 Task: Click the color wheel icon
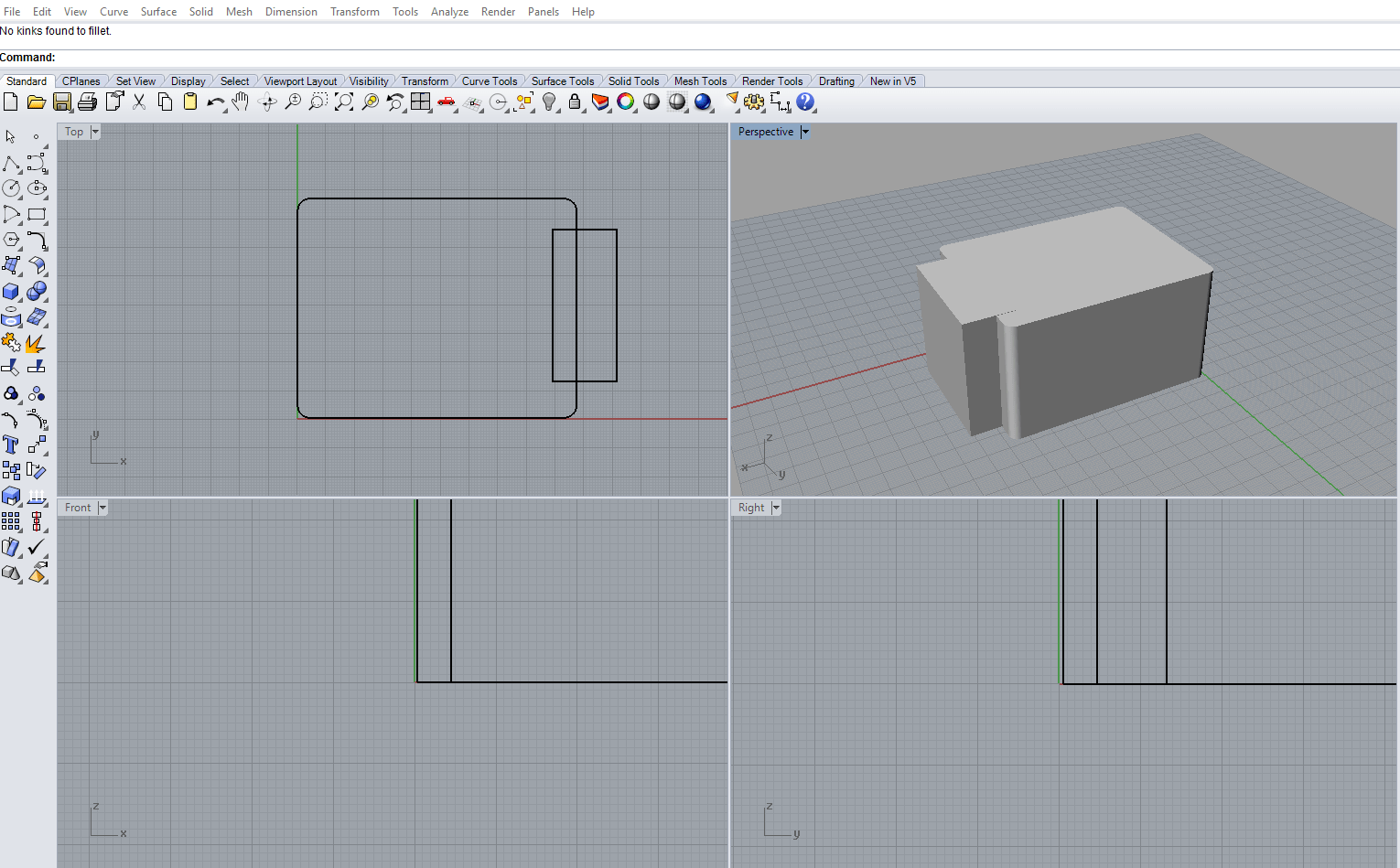(626, 102)
